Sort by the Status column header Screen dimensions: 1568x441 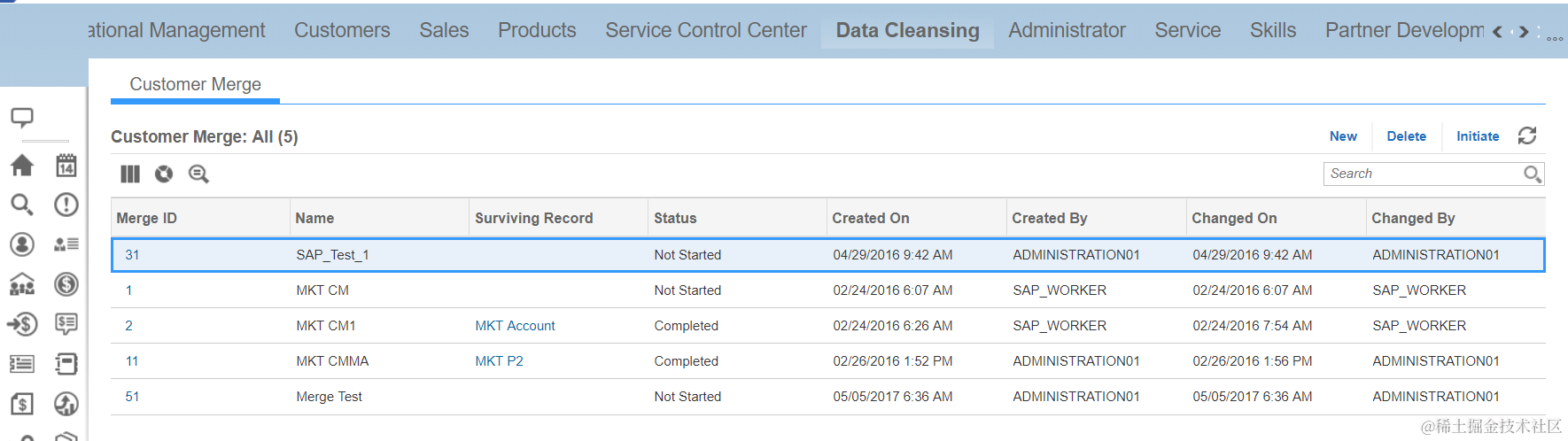(x=675, y=219)
